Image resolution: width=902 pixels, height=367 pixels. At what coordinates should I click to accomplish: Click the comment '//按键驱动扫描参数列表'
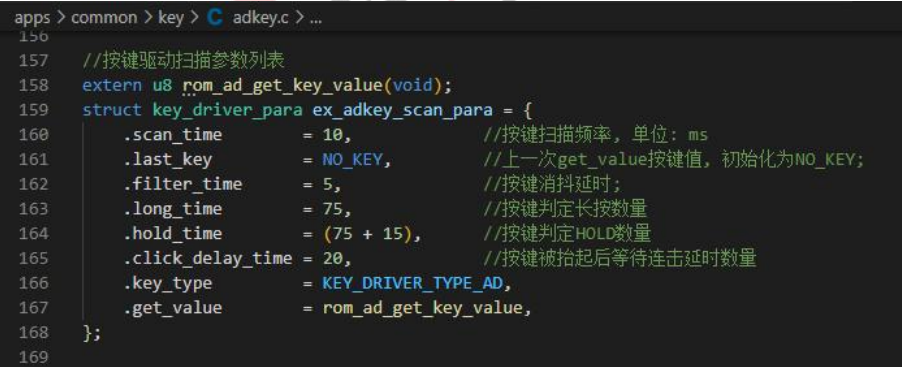[x=184, y=60]
